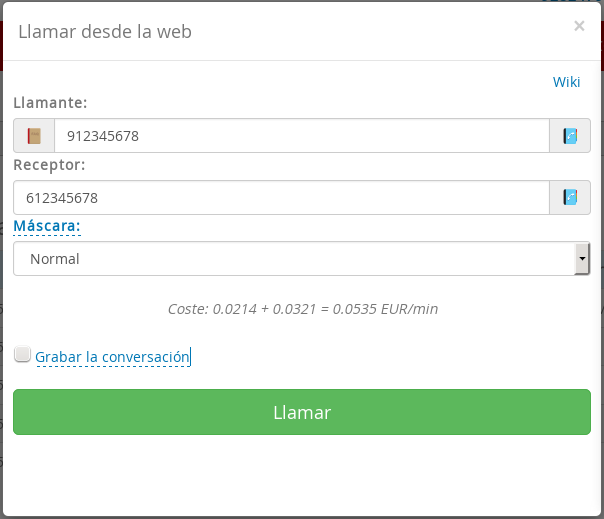Focus the Llamante number field with 912345678
This screenshot has height=519, width=604.
(x=301, y=136)
